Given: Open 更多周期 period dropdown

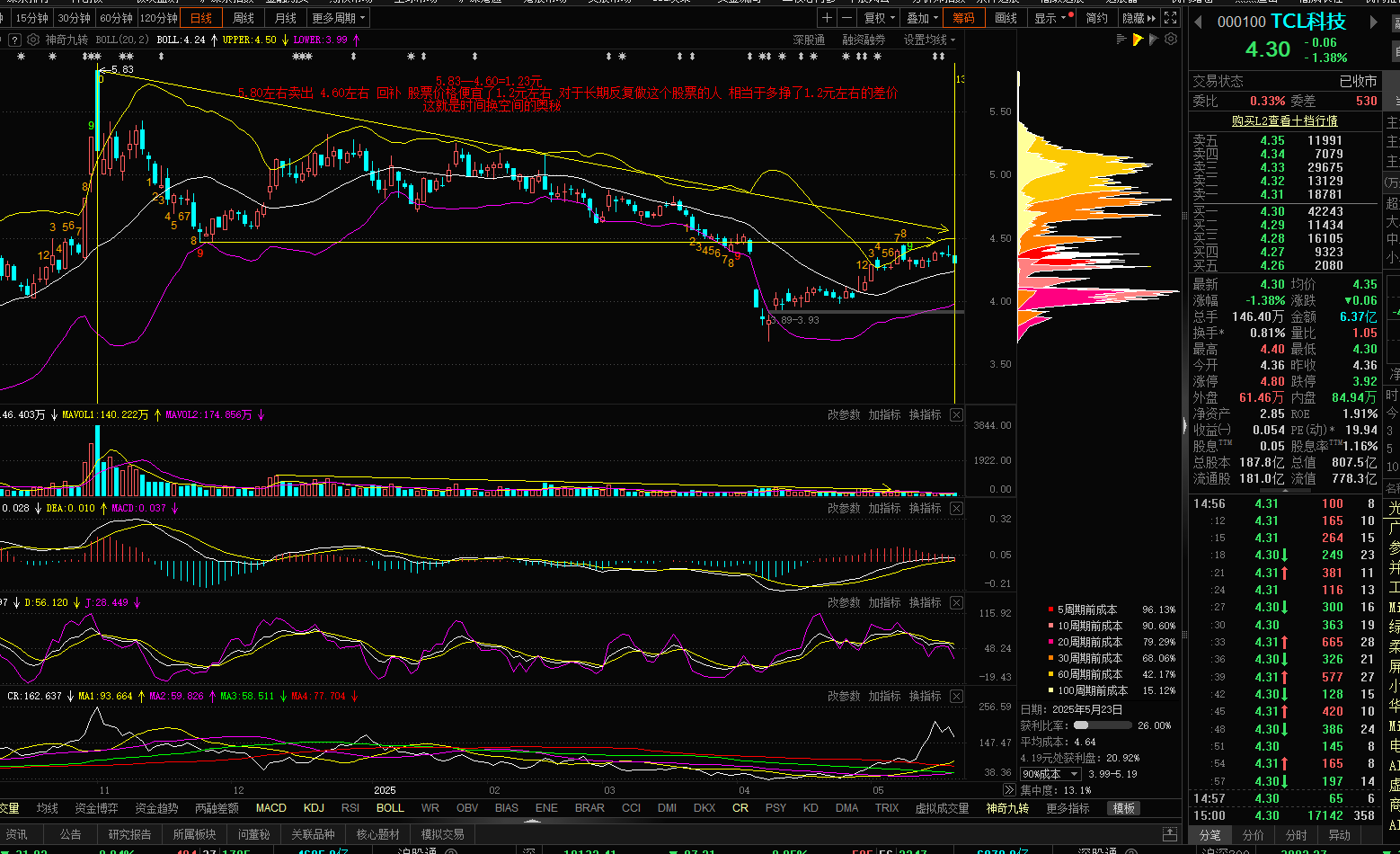Looking at the screenshot, I should 339,18.
